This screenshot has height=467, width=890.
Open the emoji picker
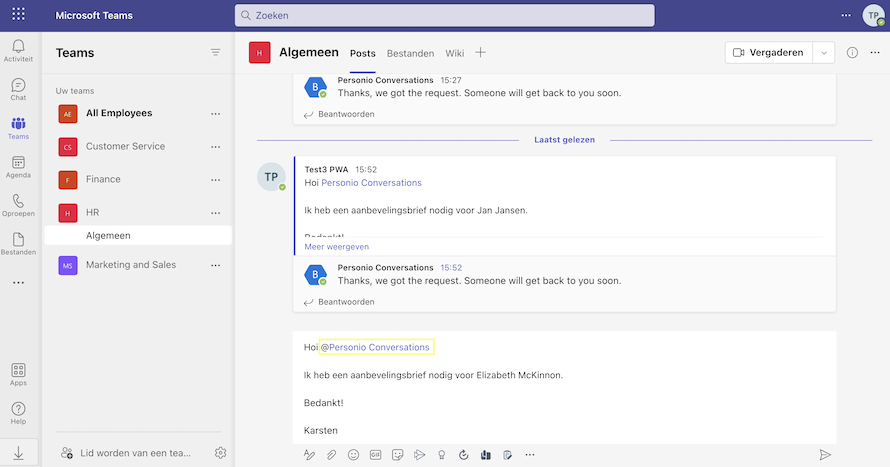point(353,455)
